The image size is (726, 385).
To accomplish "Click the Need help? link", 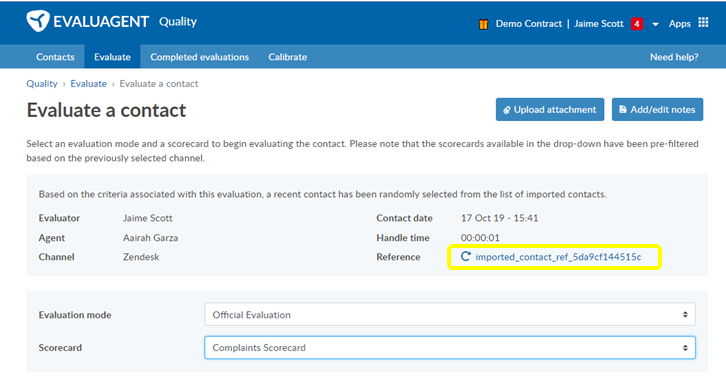I will click(674, 57).
